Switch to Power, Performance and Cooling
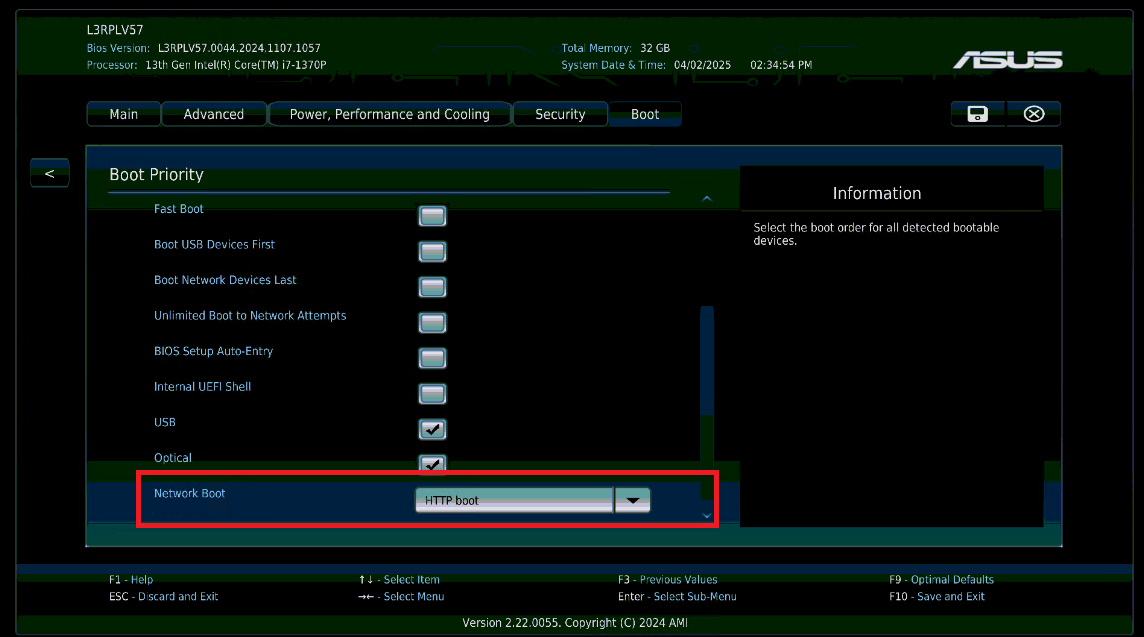This screenshot has height=637, width=1144. 389,113
